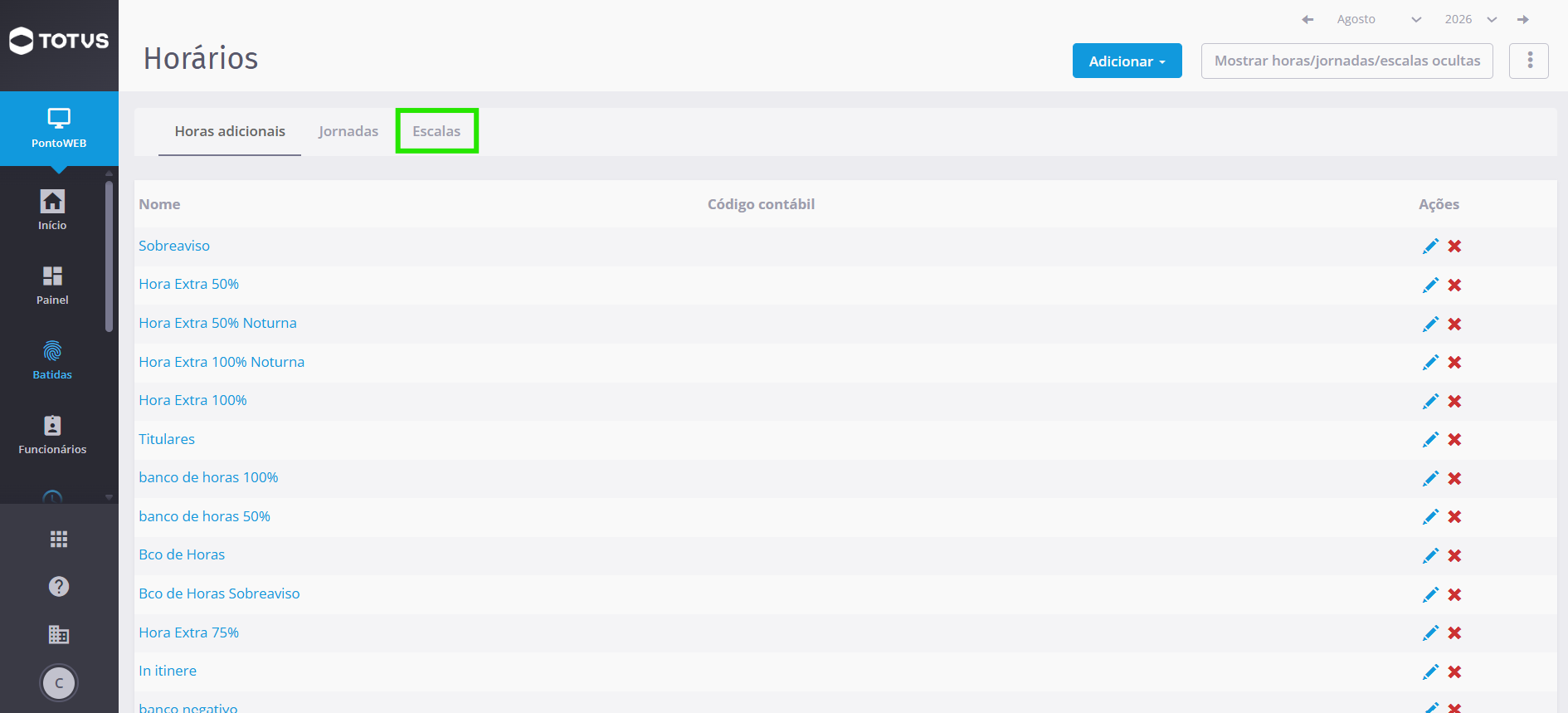Screen dimensions: 1568x713
Task: Delete the banco de horas 100% row
Action: click(x=1454, y=479)
